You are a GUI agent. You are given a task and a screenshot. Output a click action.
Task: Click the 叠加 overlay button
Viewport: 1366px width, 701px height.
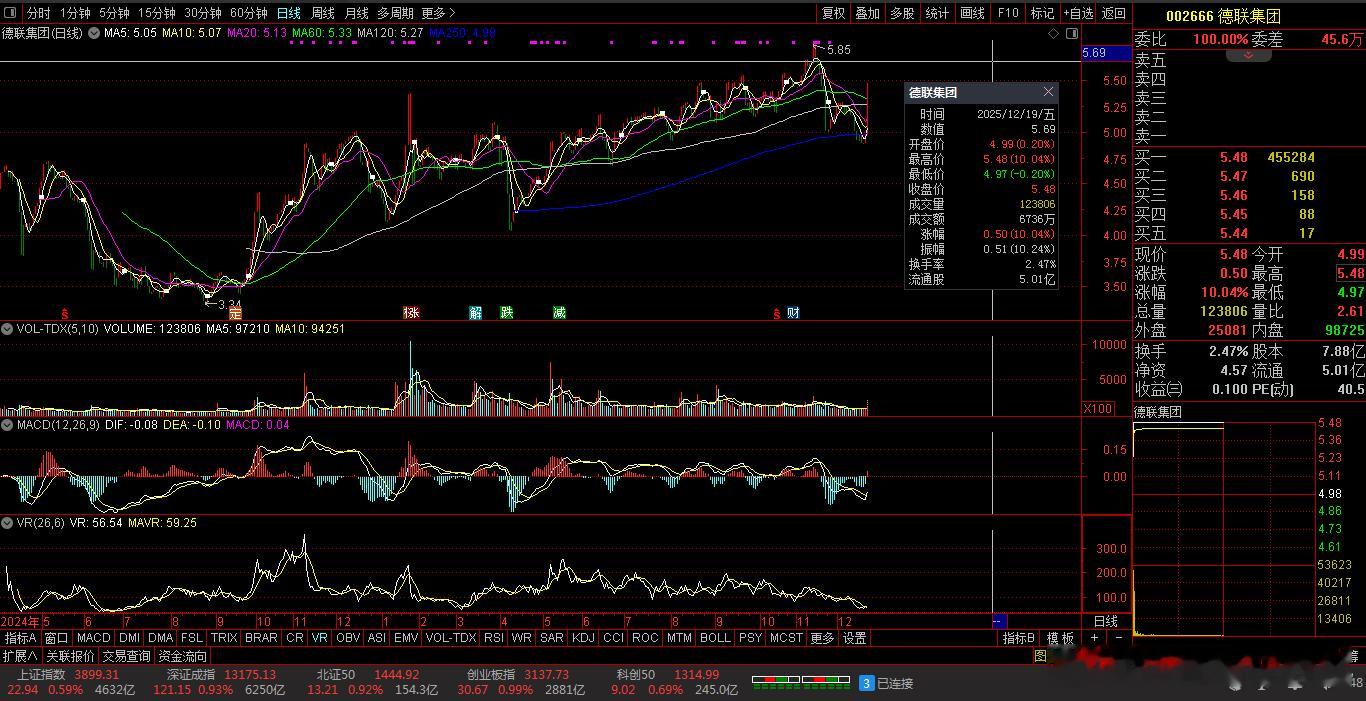[x=867, y=13]
